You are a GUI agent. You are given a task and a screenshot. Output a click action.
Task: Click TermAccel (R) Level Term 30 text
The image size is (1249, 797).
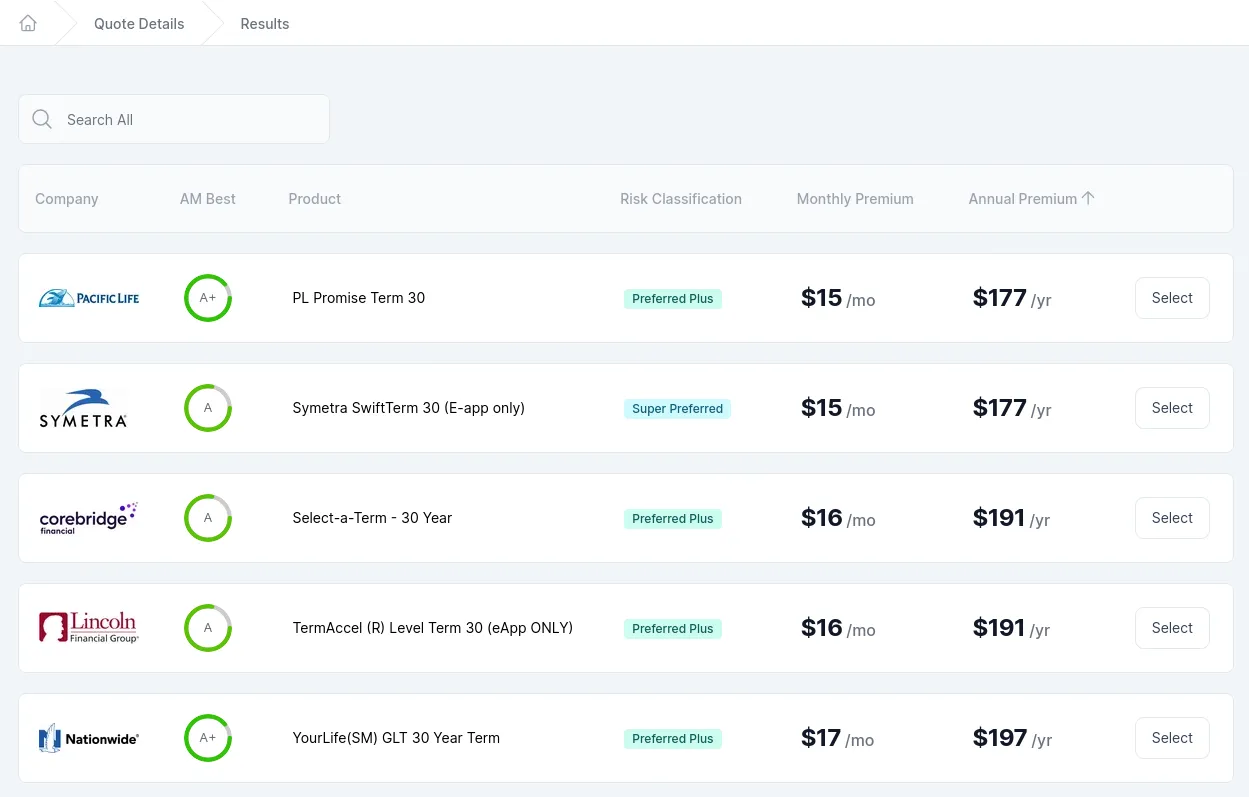coord(433,628)
